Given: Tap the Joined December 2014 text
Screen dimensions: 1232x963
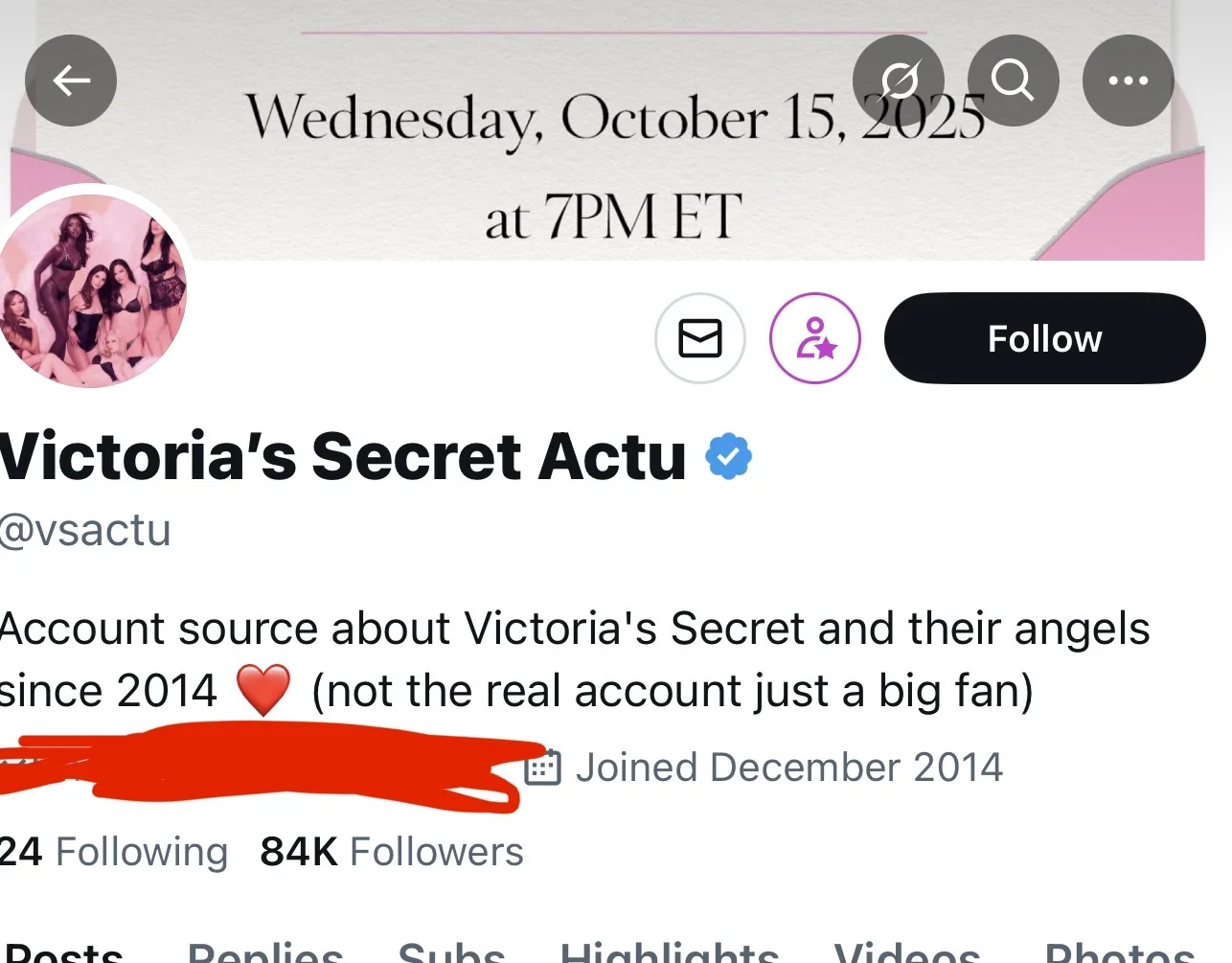Looking at the screenshot, I should [788, 768].
